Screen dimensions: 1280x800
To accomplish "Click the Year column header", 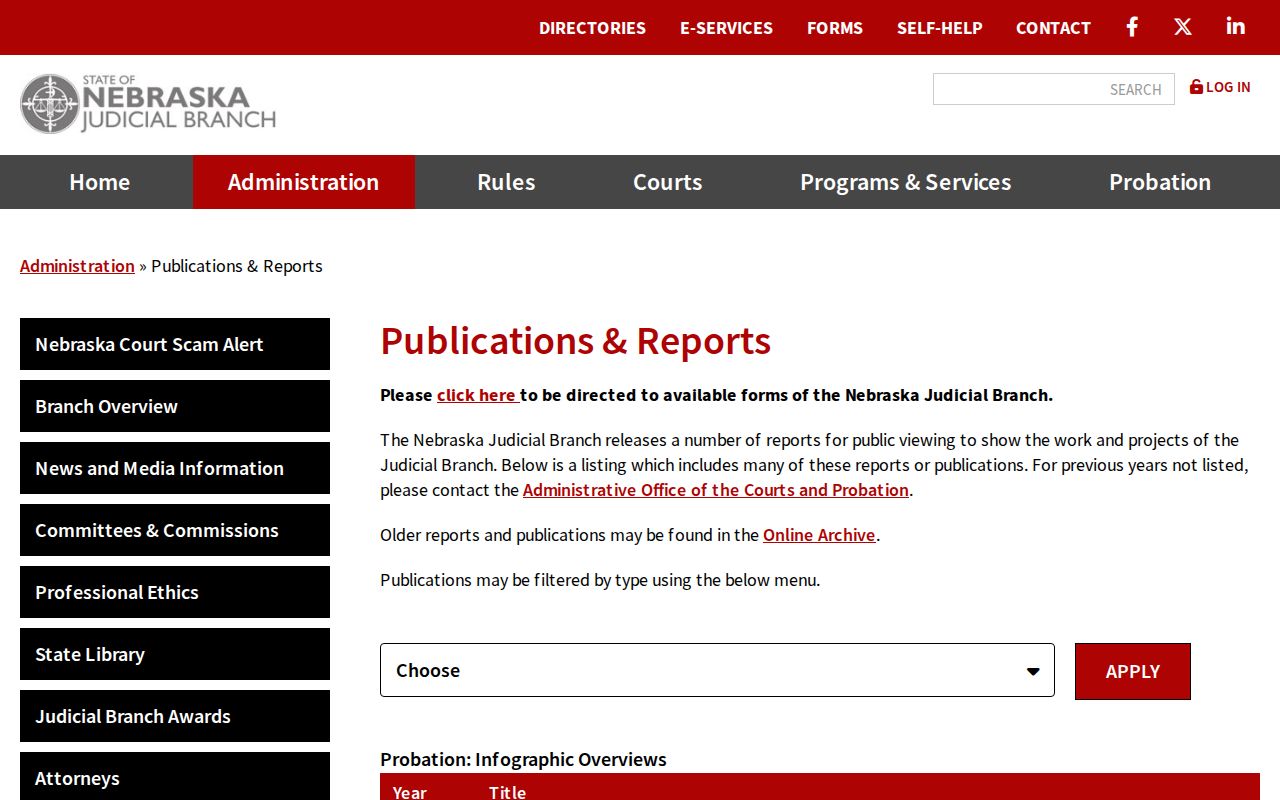I will tap(410, 791).
